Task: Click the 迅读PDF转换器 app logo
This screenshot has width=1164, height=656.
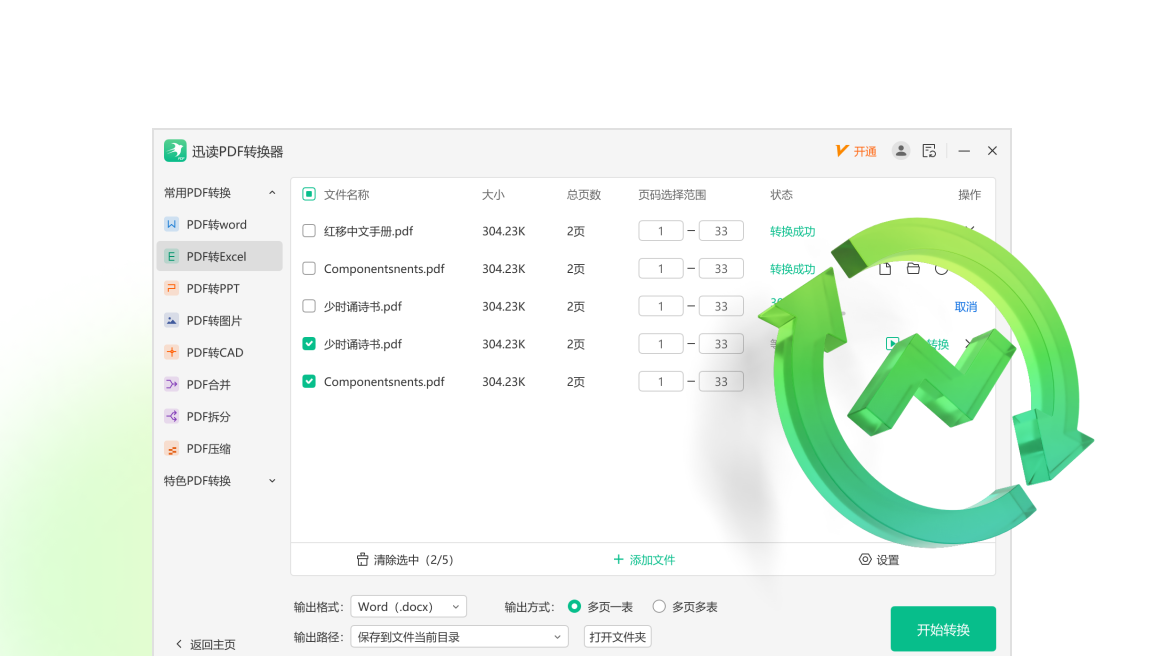Action: click(x=175, y=151)
